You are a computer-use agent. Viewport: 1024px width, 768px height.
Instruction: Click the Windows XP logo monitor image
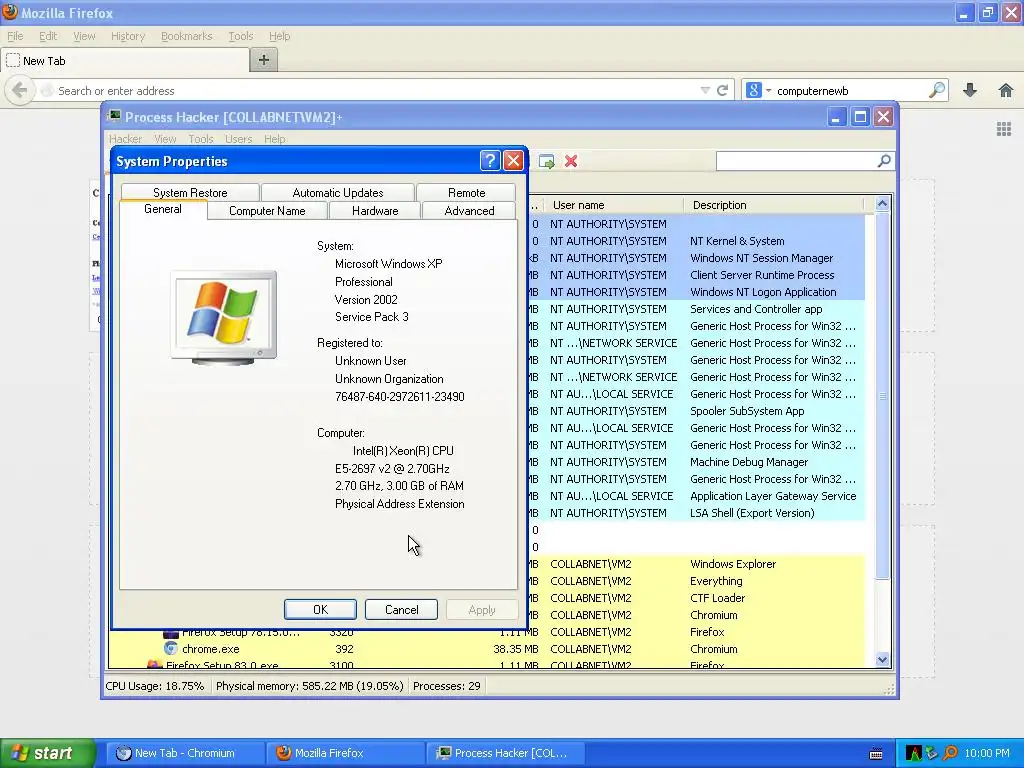(x=224, y=317)
